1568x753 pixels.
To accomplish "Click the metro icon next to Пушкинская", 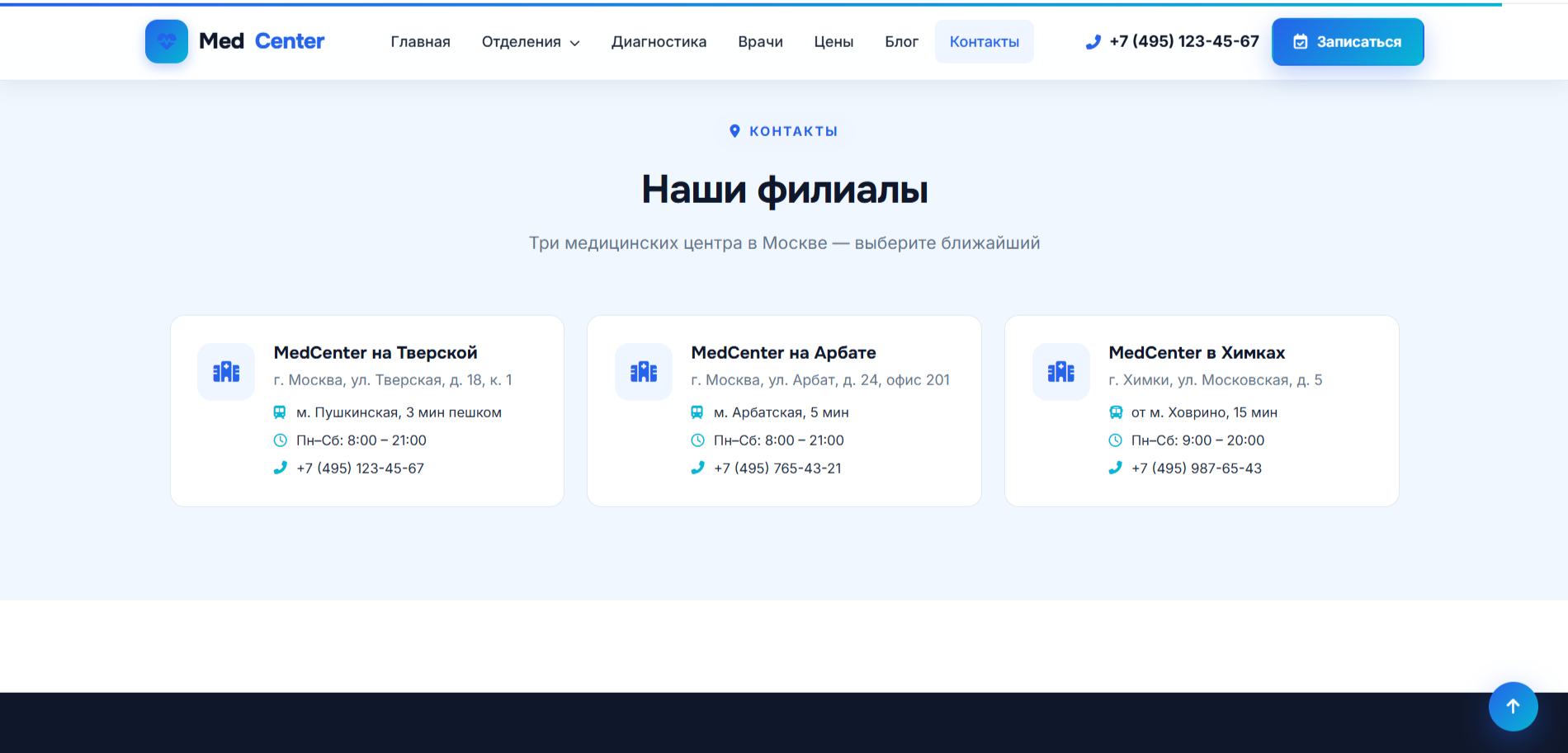I will (x=280, y=412).
